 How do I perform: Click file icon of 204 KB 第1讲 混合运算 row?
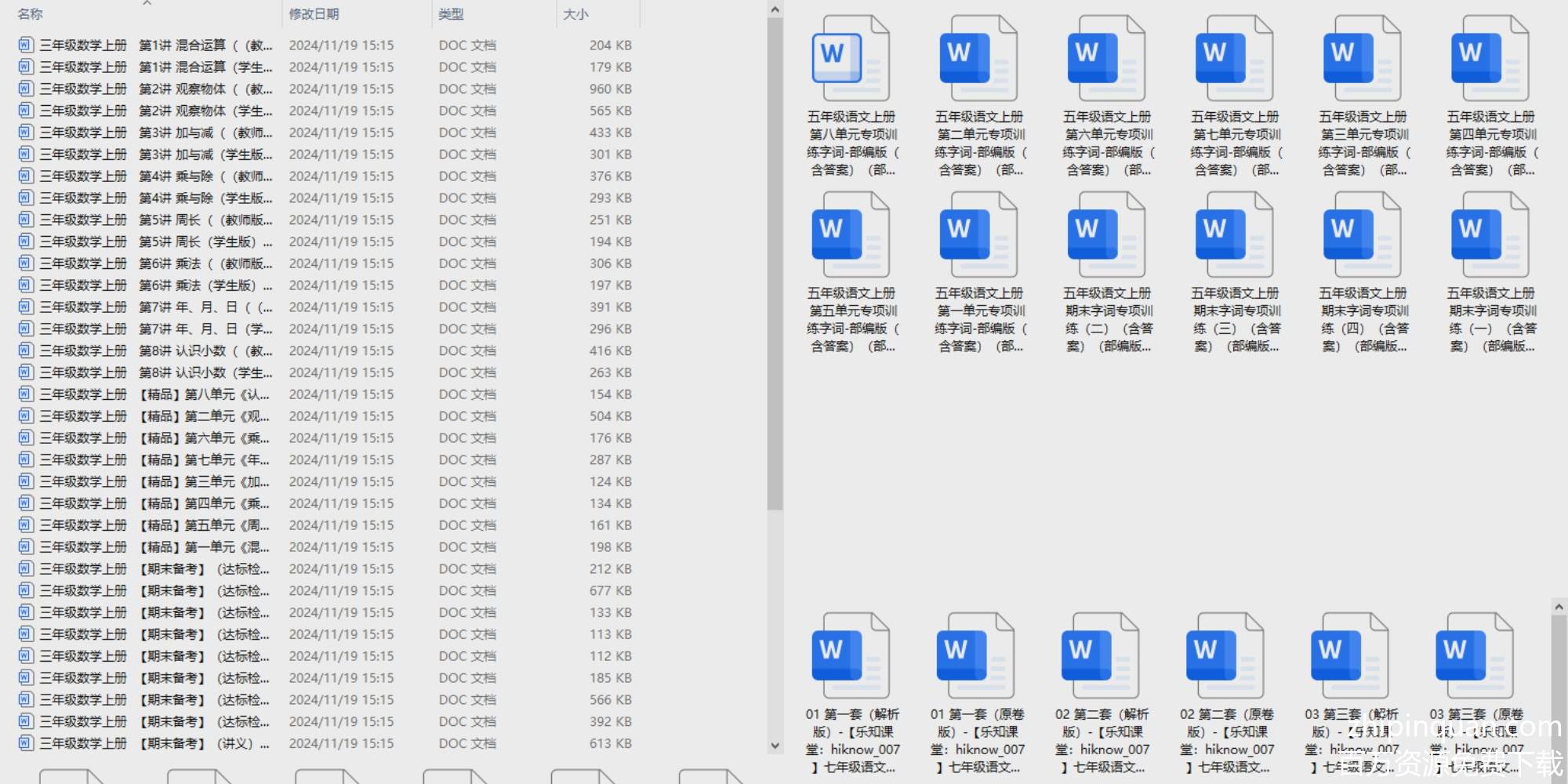26,45
